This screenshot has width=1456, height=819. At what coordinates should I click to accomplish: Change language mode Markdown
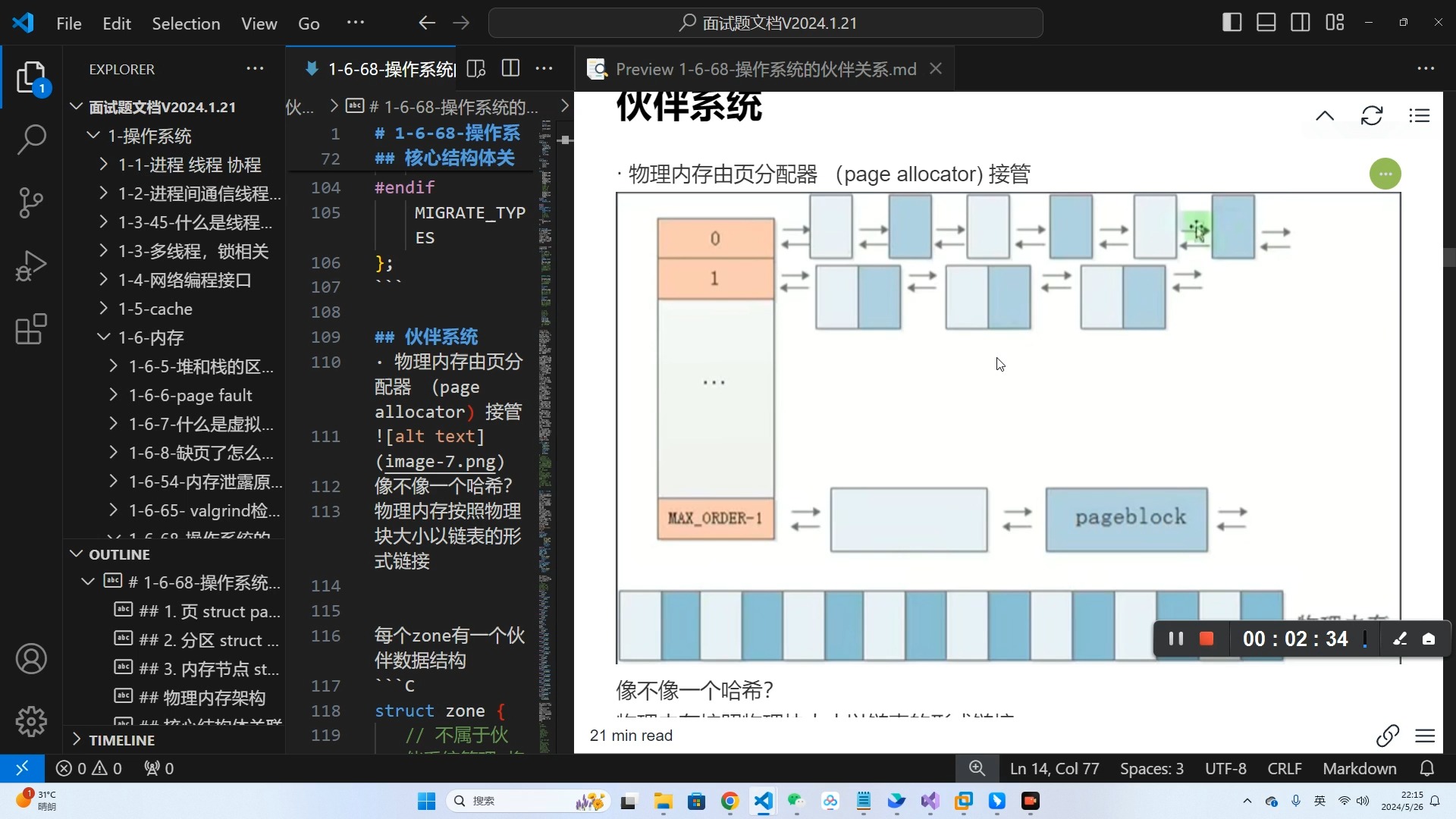pos(1360,768)
